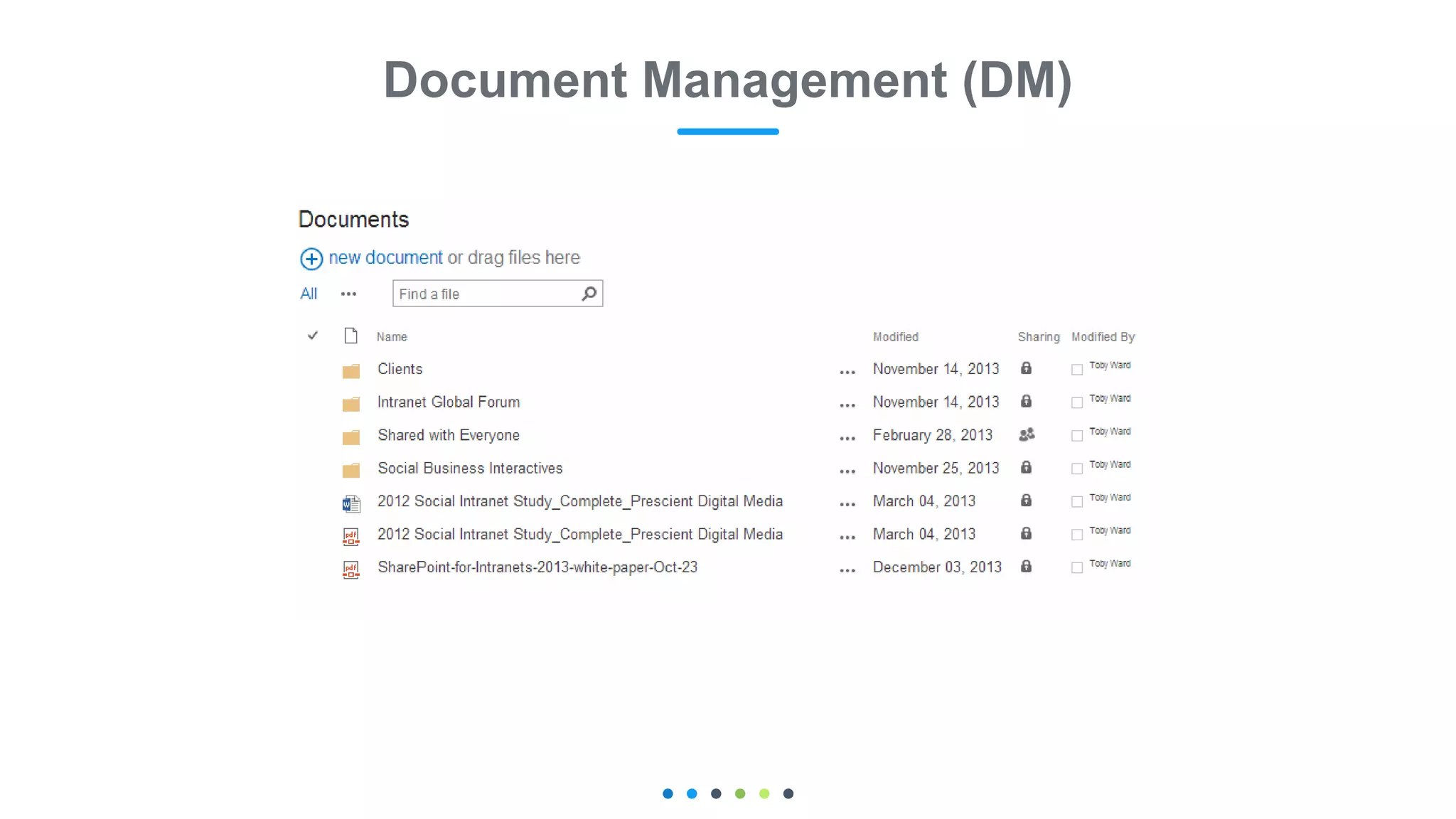Sort by the Modified column header
This screenshot has height=819, width=1456.
(x=896, y=337)
